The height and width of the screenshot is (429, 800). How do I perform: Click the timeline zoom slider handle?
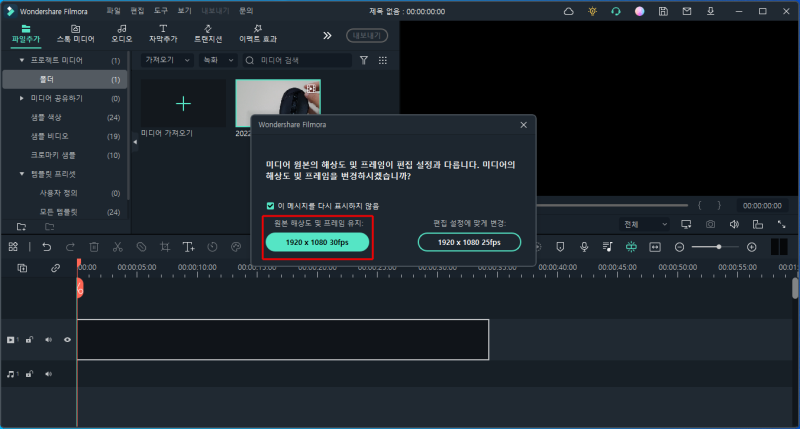tap(718, 247)
